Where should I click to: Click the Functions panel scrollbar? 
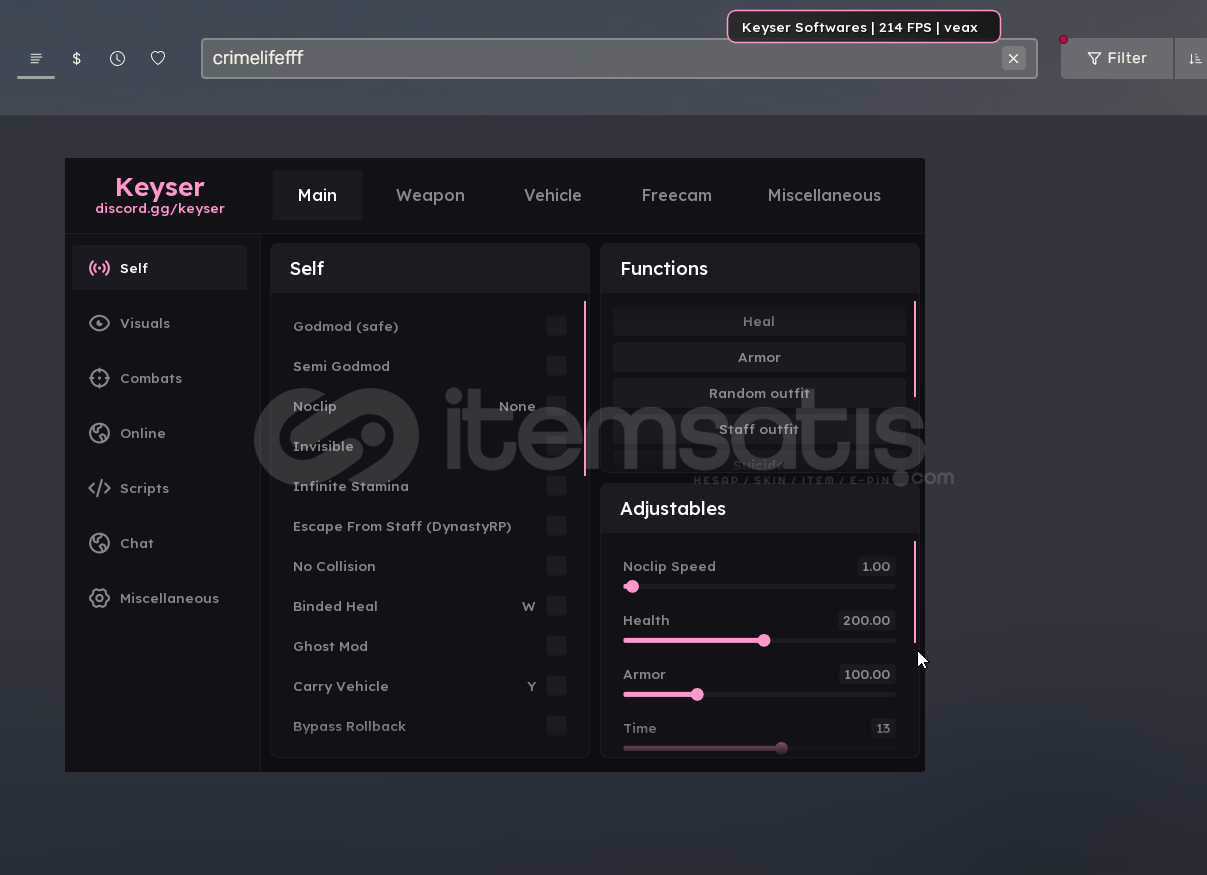[x=915, y=349]
